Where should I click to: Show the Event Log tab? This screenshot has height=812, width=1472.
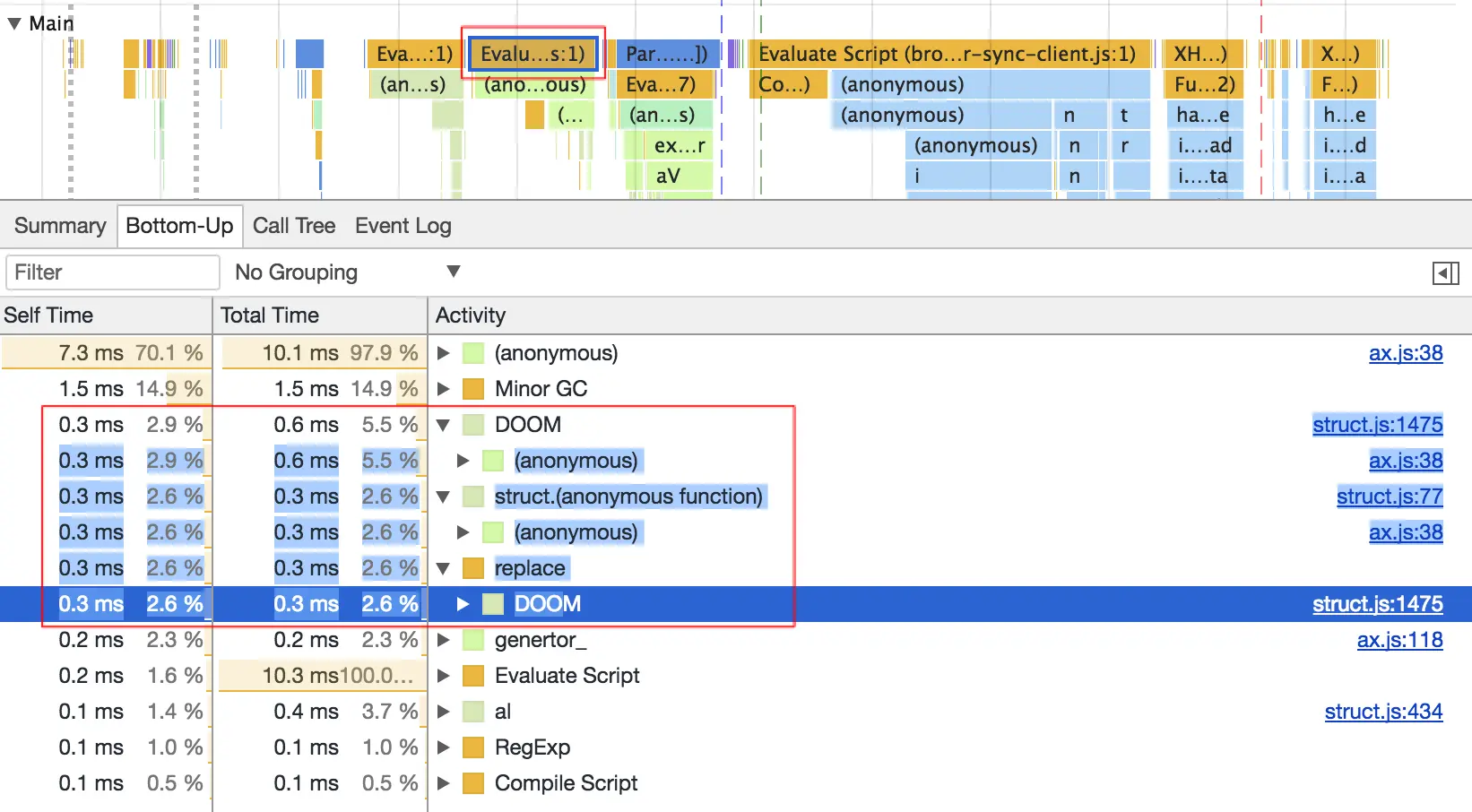point(403,226)
